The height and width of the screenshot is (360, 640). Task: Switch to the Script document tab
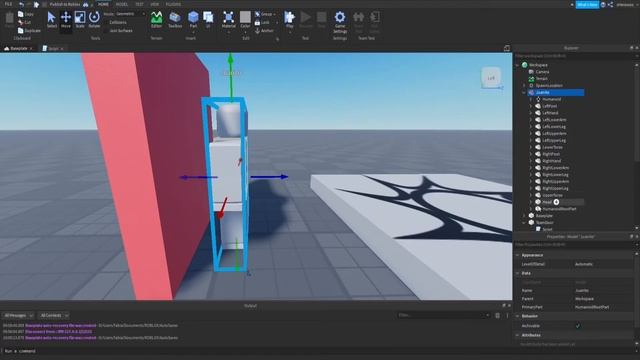click(x=53, y=48)
